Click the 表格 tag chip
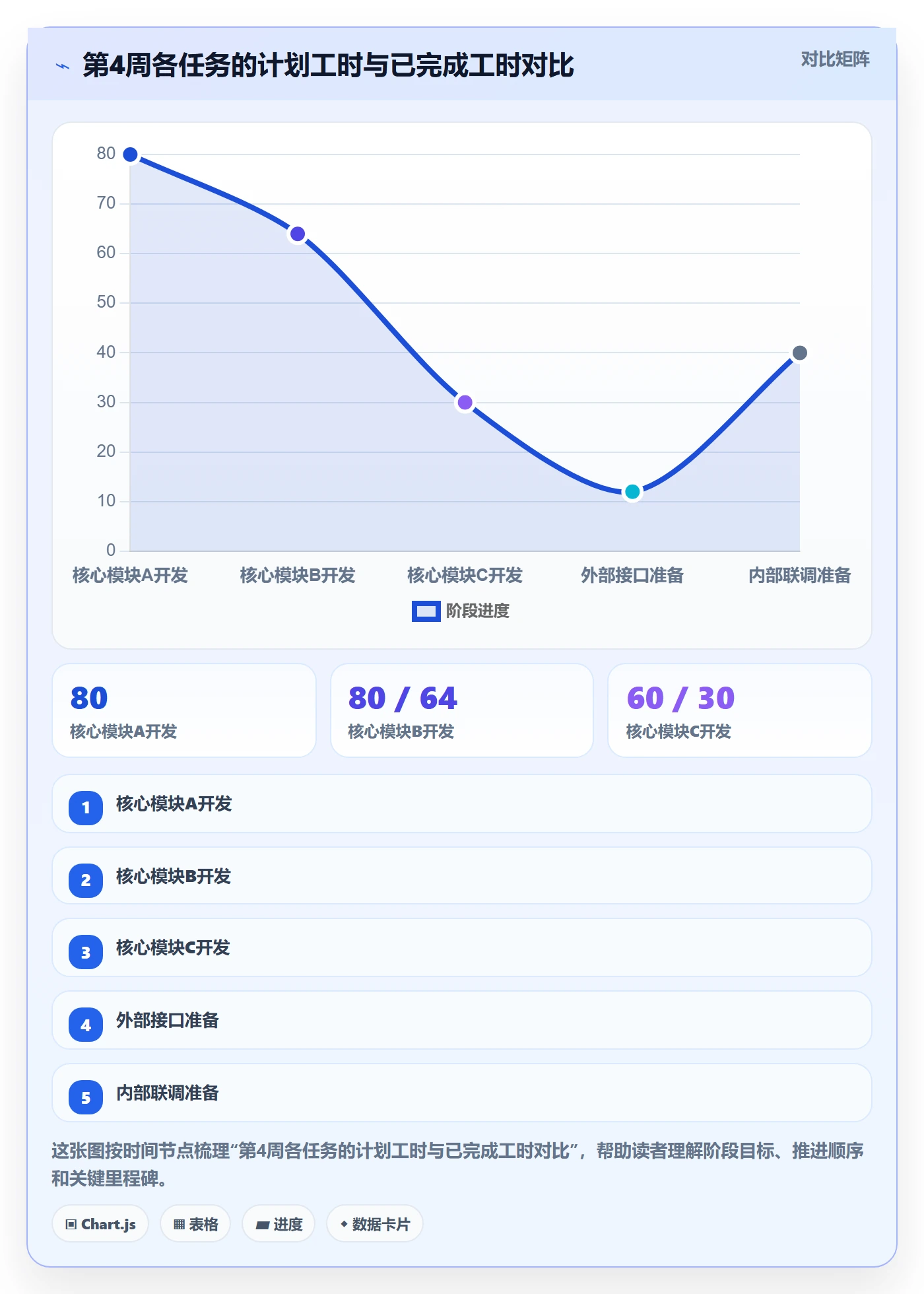The height and width of the screenshot is (1294, 924). (x=195, y=1224)
